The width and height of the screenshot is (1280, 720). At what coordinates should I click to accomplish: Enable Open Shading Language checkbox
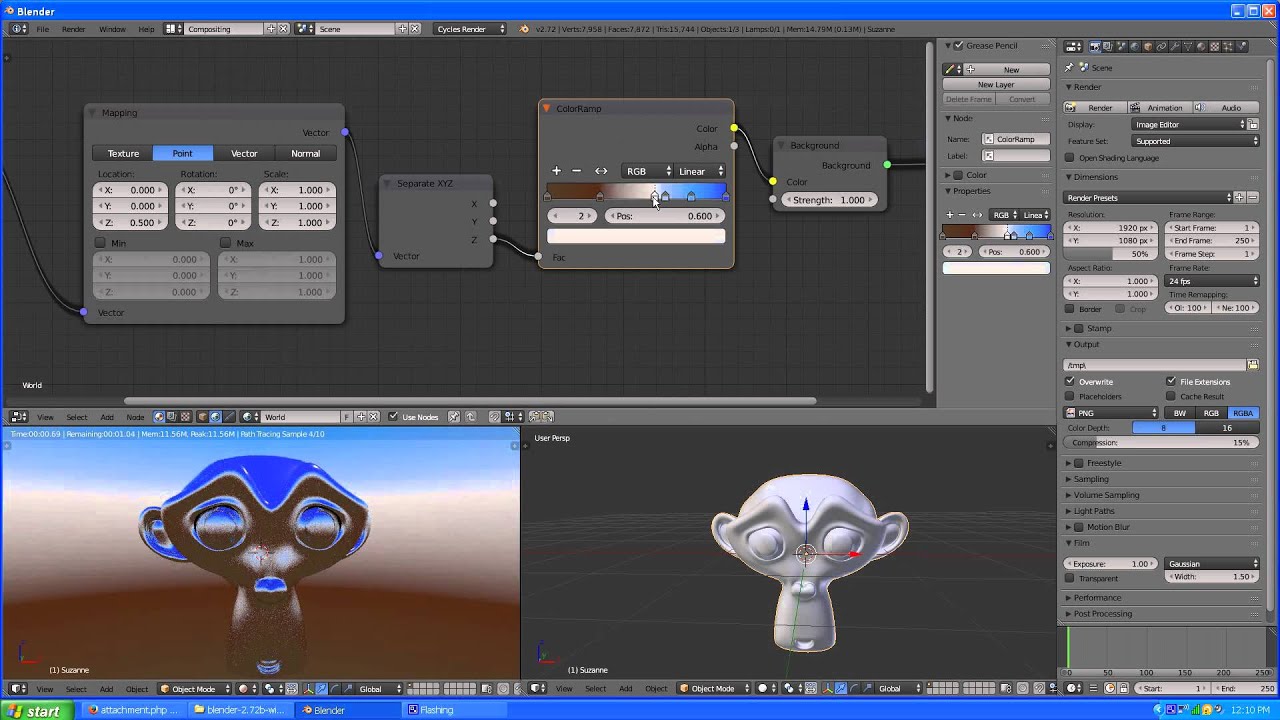[x=1070, y=158]
